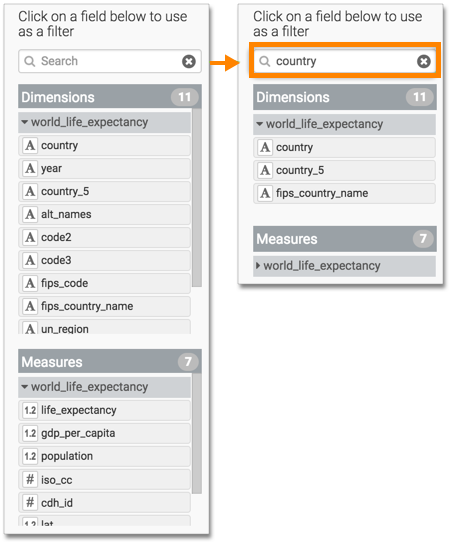Click the string icon beside code2
This screenshot has height=542, width=450.
point(30,237)
